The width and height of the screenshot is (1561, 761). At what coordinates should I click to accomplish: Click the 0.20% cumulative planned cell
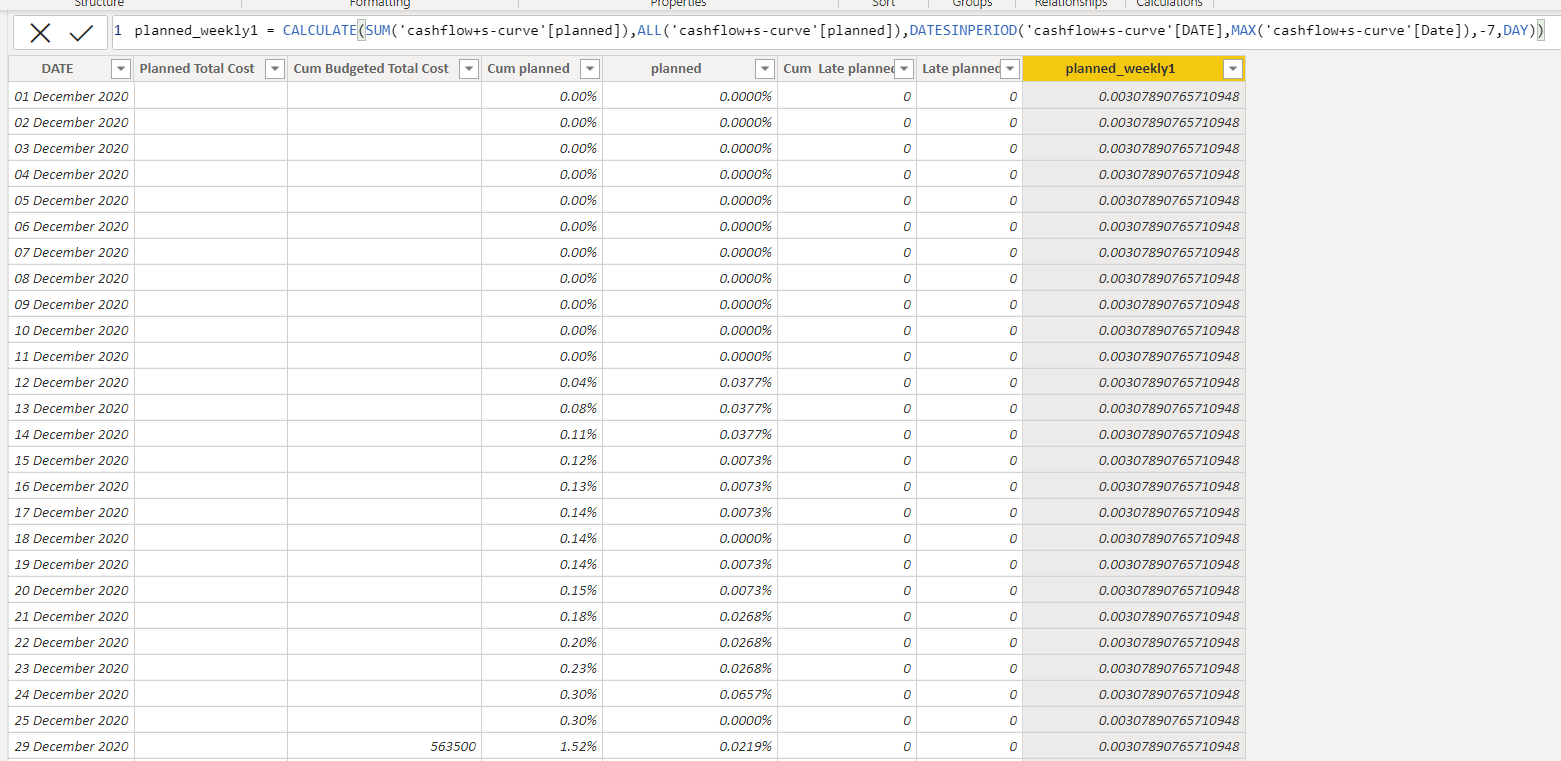[x=542, y=642]
